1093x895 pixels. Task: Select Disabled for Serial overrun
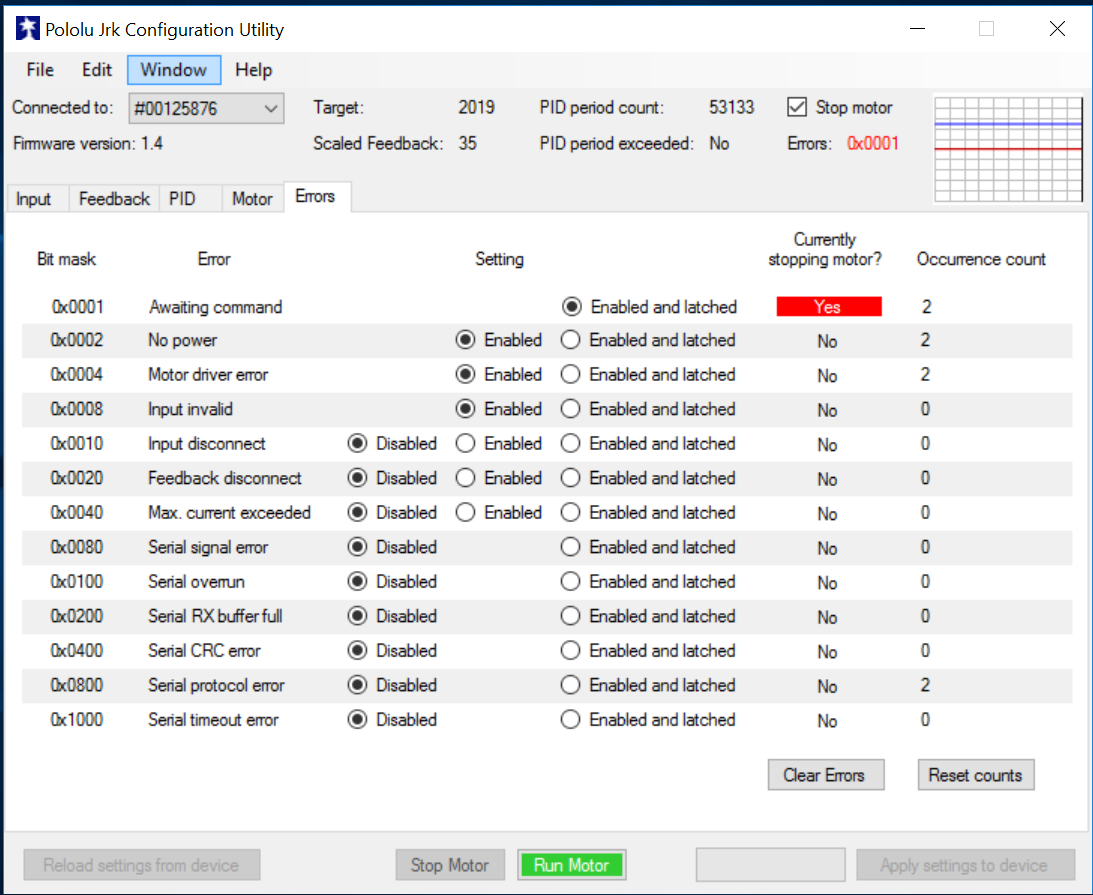392,581
